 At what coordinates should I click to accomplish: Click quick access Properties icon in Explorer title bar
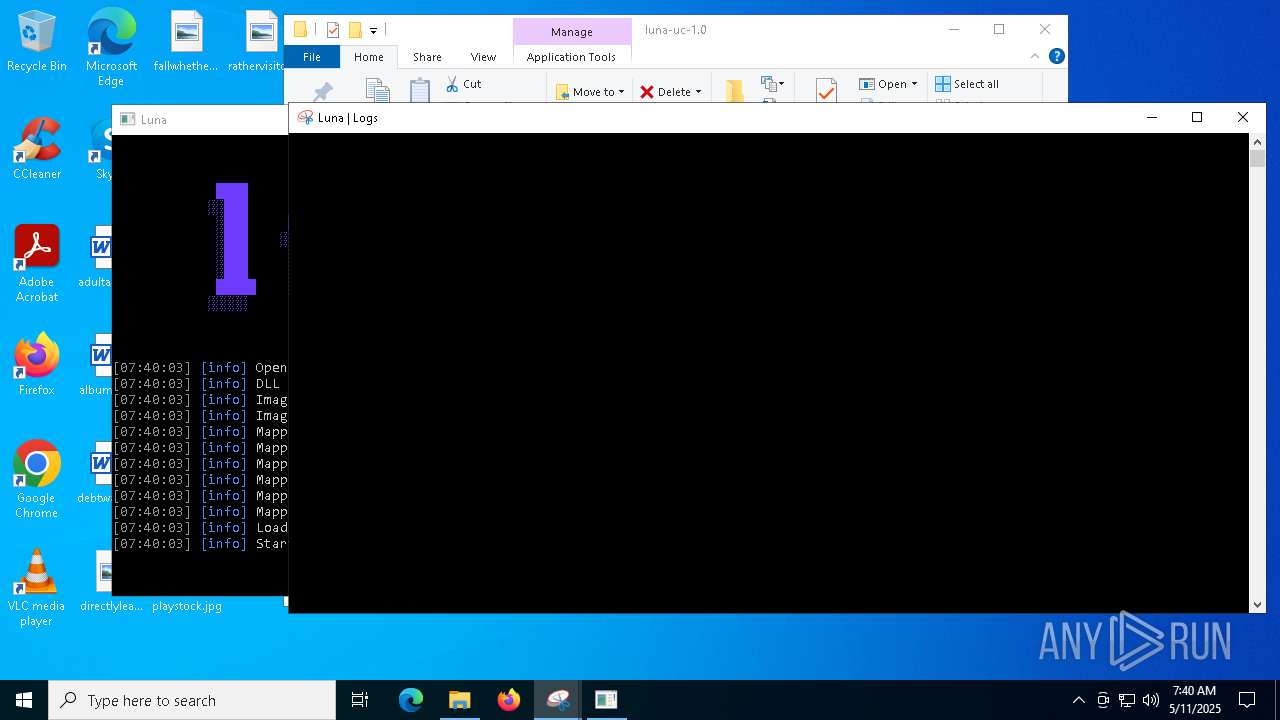pos(333,30)
